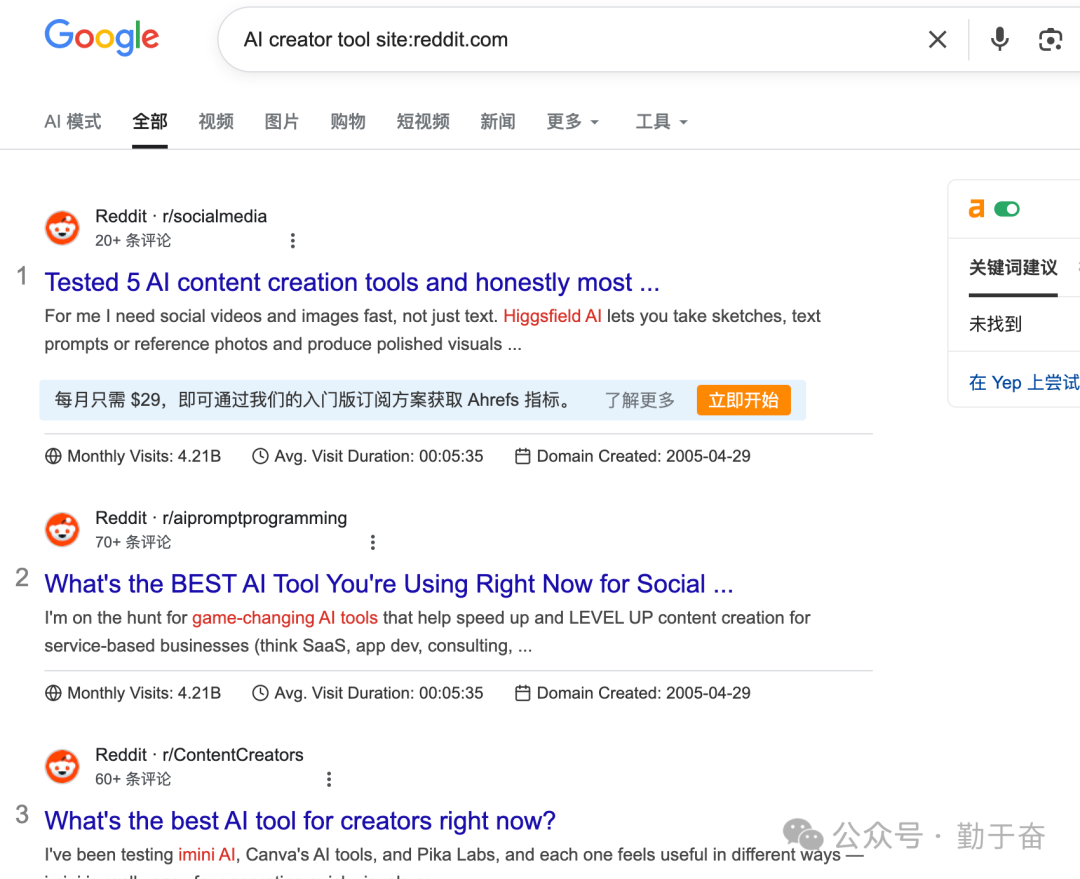Click 'Monthly Visits: 4.21B' under second result
The height and width of the screenshot is (879, 1080).
pos(144,693)
